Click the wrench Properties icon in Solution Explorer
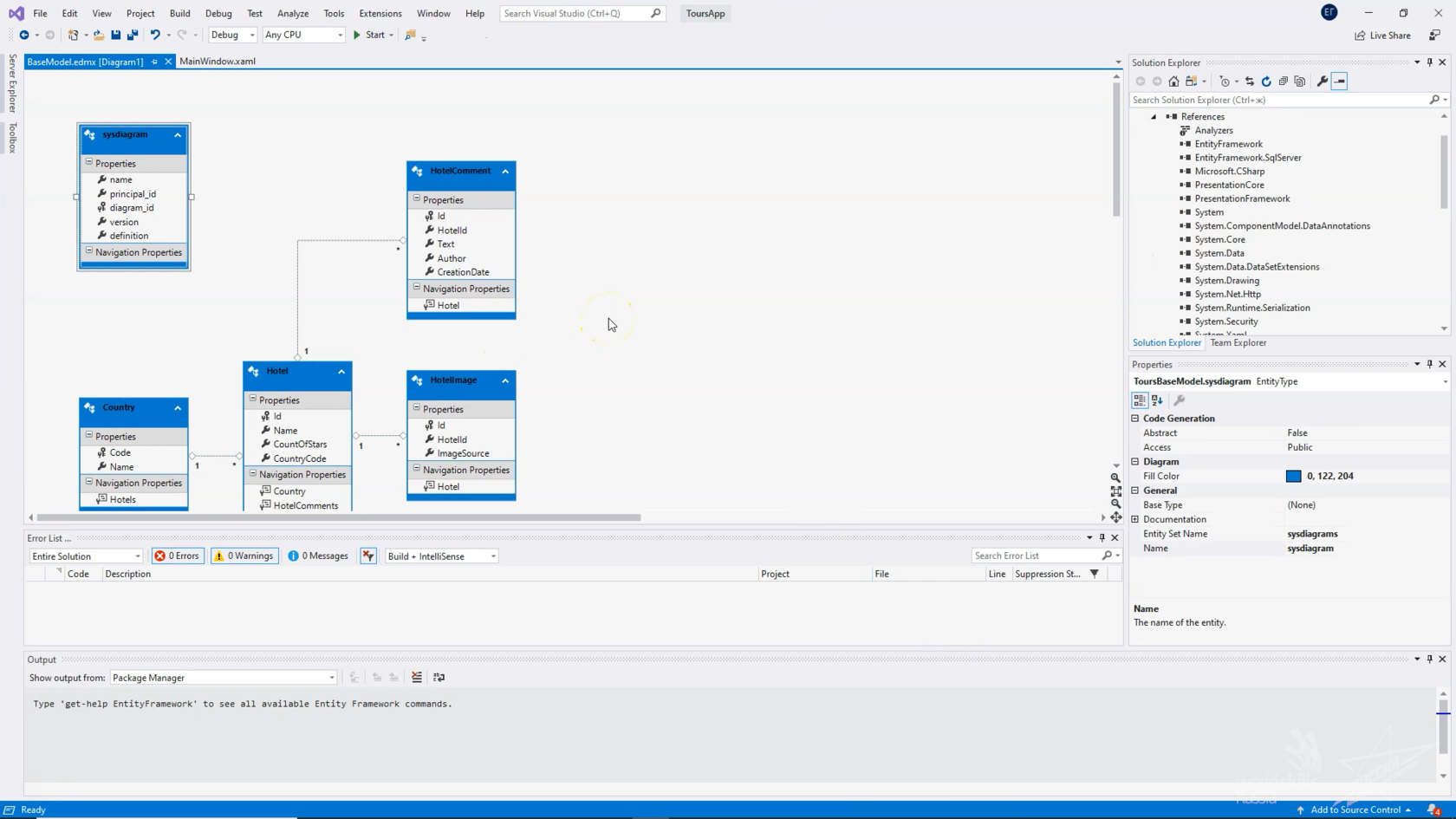 point(1323,81)
